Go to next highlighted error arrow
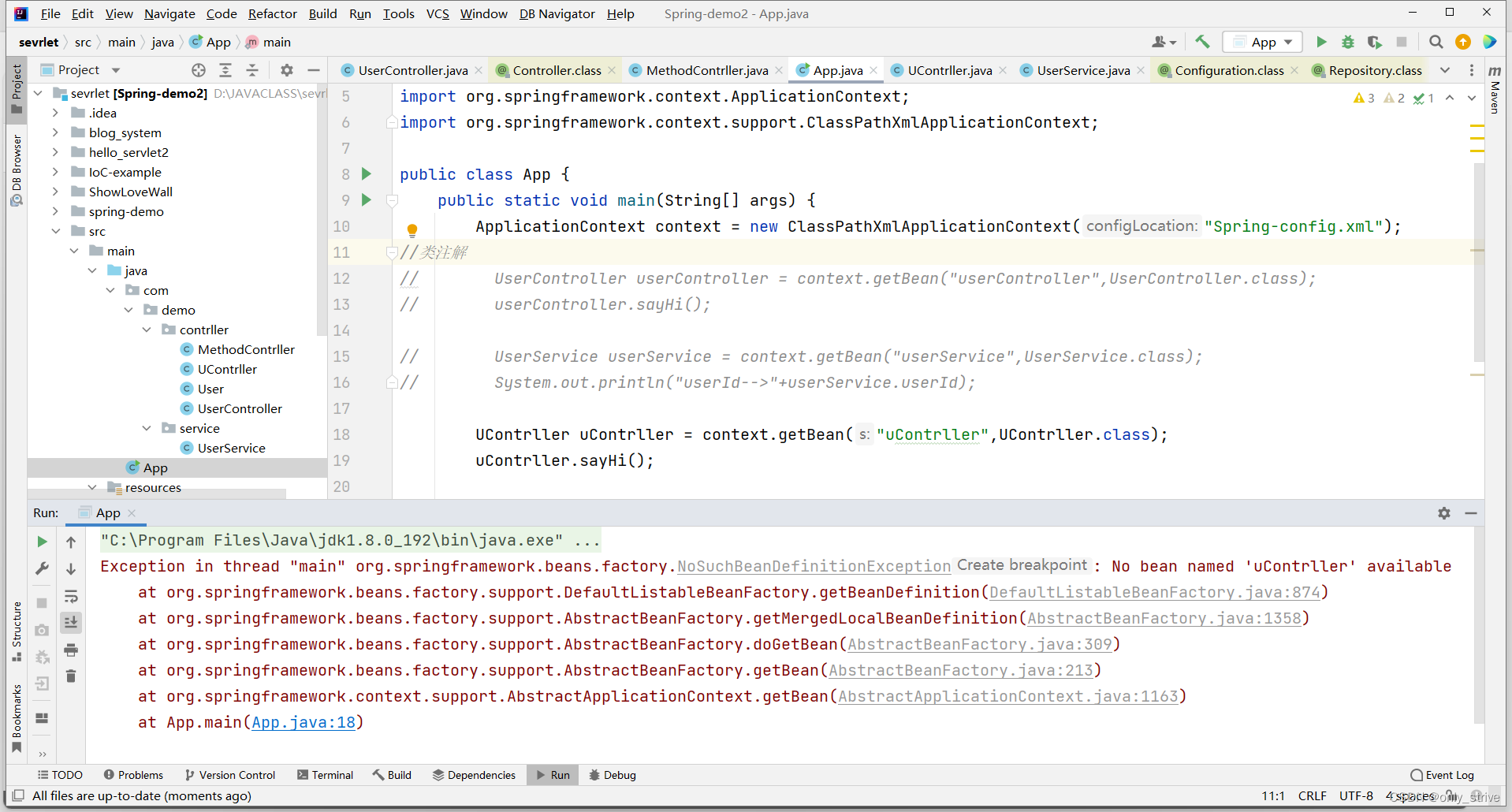 coord(1472,98)
